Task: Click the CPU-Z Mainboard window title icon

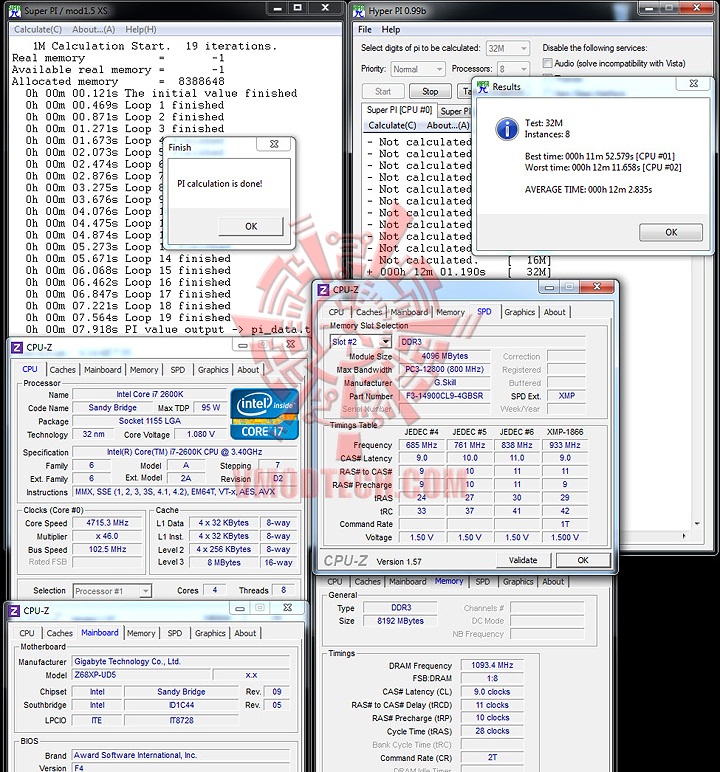Action: (15, 611)
